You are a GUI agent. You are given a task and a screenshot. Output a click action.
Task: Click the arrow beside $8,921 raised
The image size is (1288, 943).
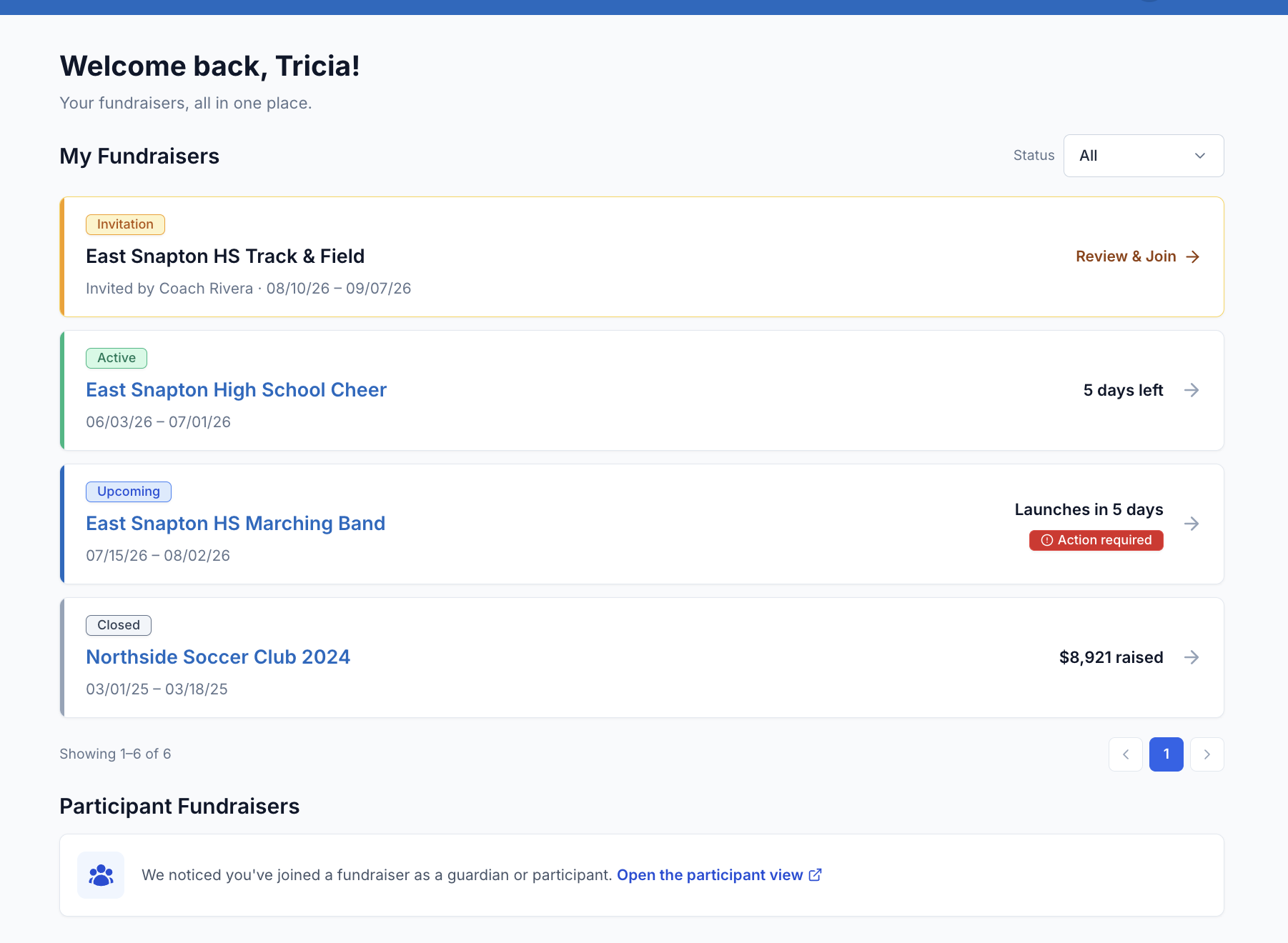1192,657
